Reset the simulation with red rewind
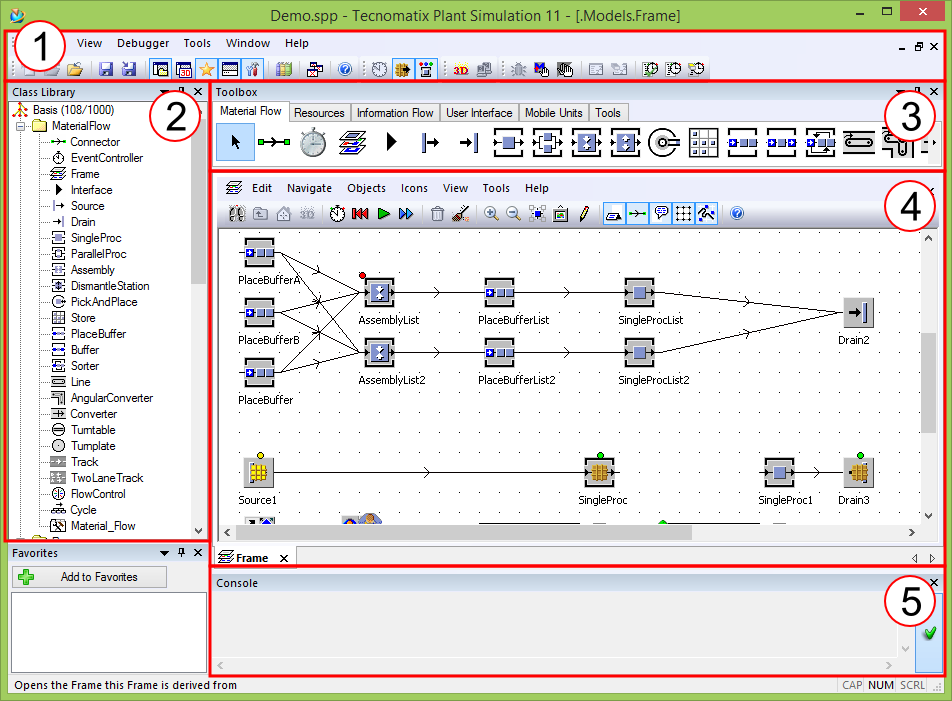This screenshot has width=952, height=701. pos(360,214)
